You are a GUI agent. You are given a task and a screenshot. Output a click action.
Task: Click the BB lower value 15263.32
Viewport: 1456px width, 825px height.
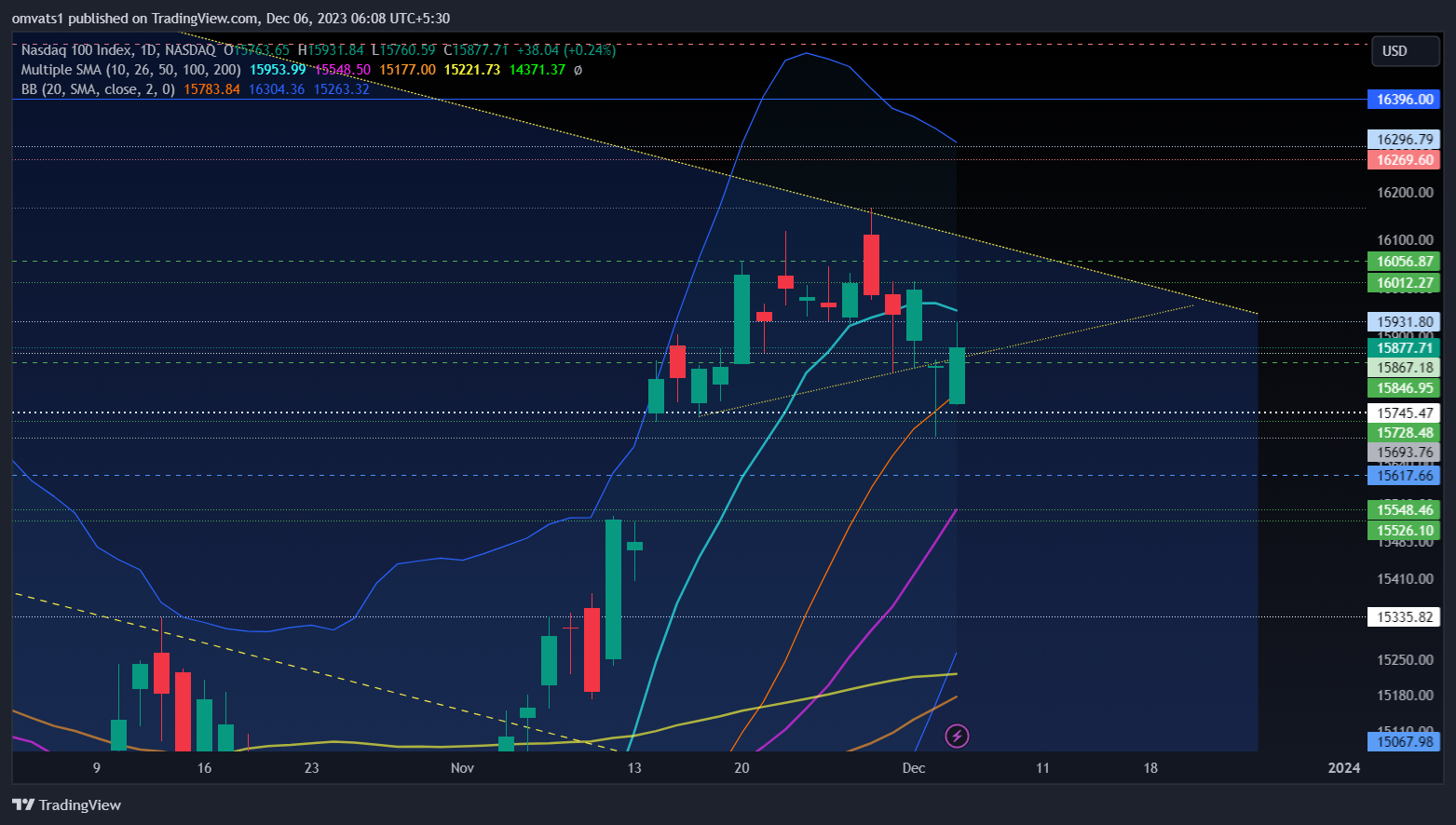click(x=341, y=89)
